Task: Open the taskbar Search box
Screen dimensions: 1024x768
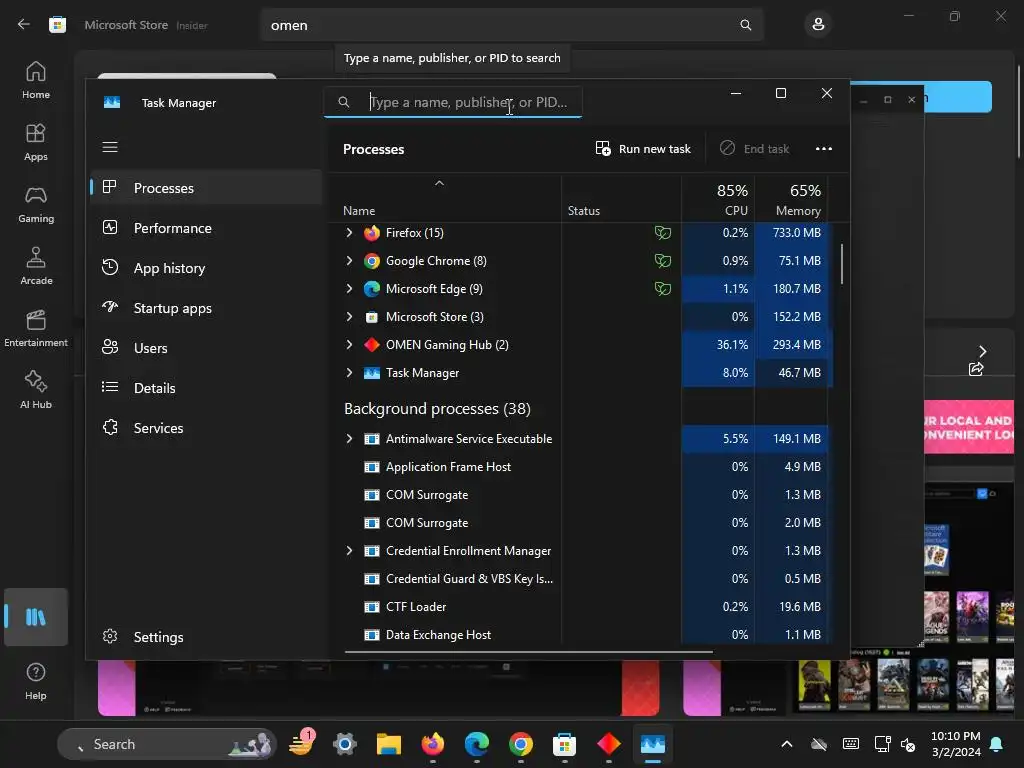Action: pos(167,744)
